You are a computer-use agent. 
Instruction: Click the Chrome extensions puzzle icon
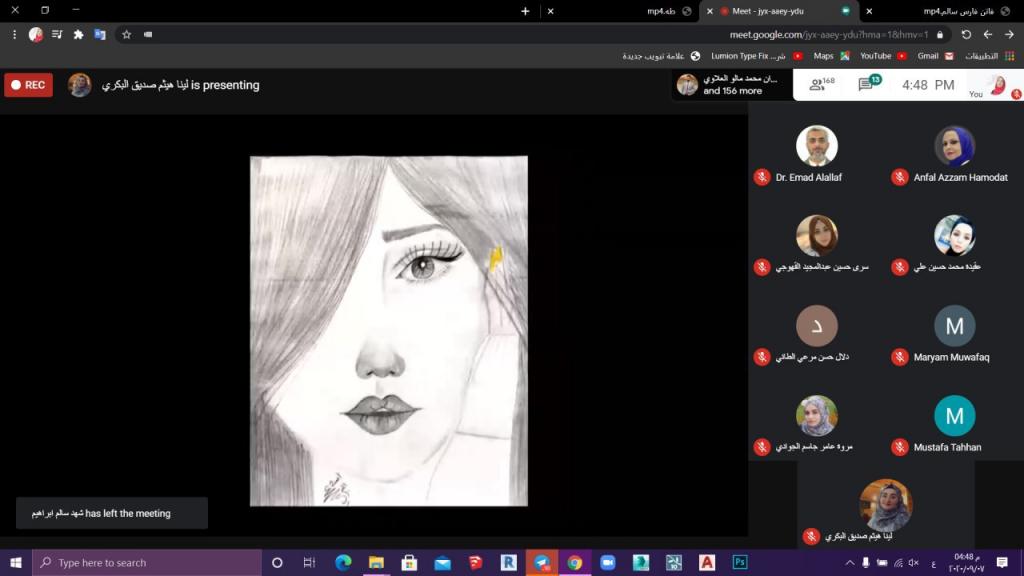(x=78, y=34)
